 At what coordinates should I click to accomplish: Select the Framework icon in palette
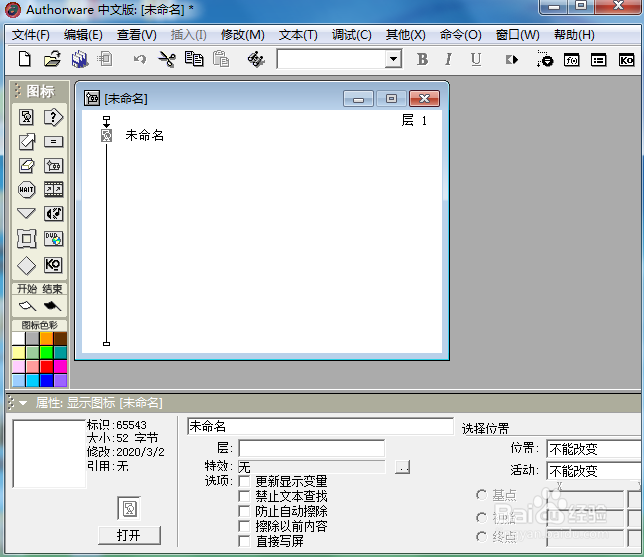[x=27, y=239]
